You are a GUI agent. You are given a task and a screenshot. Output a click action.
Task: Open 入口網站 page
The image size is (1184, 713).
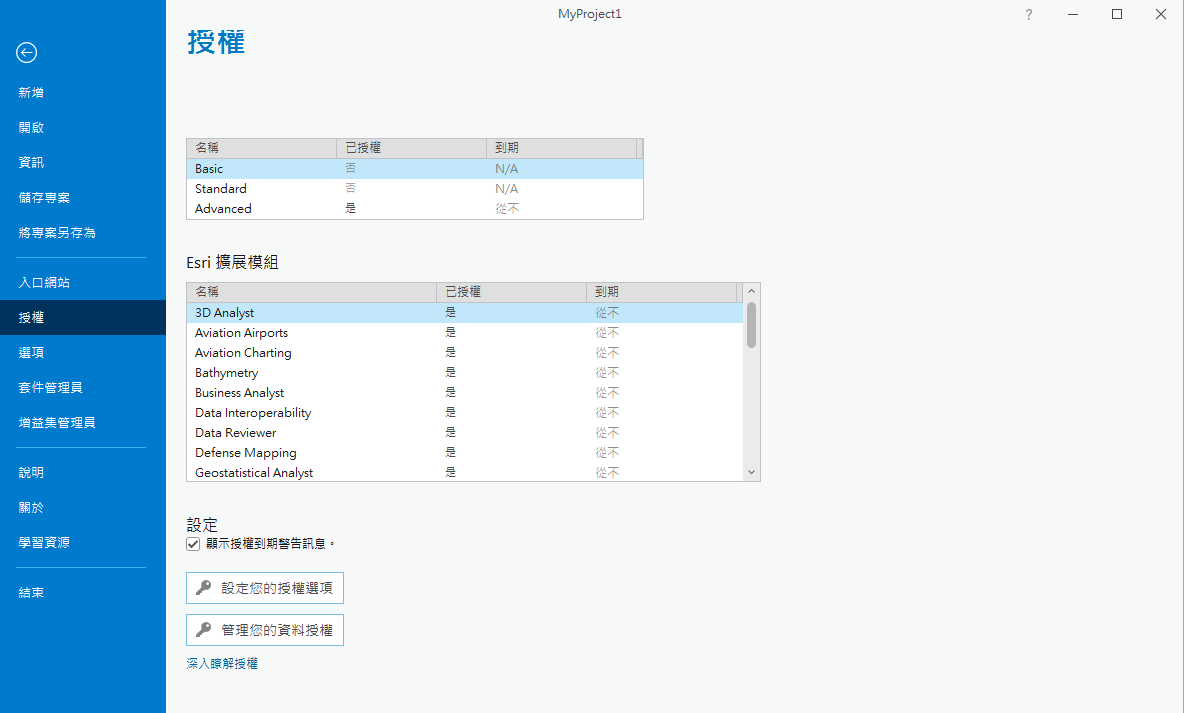(x=44, y=282)
